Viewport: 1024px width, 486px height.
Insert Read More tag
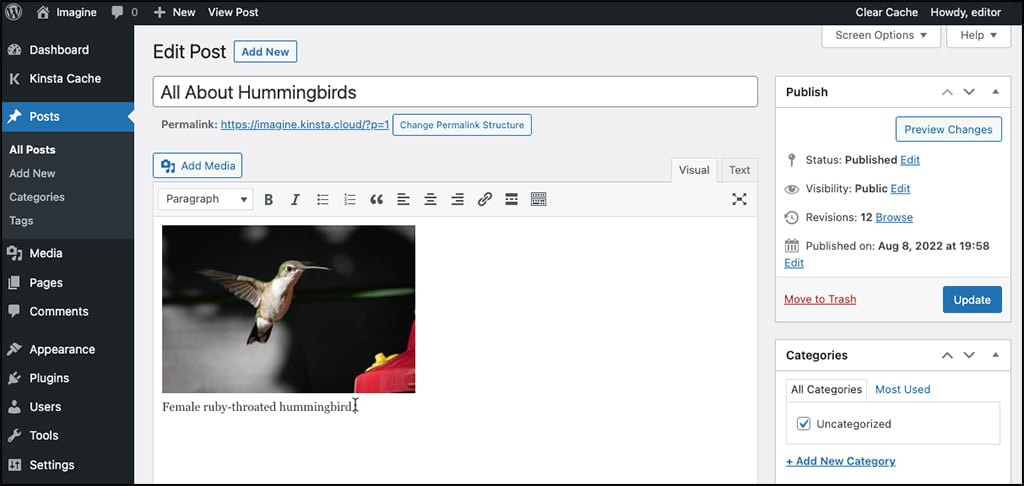click(x=512, y=200)
